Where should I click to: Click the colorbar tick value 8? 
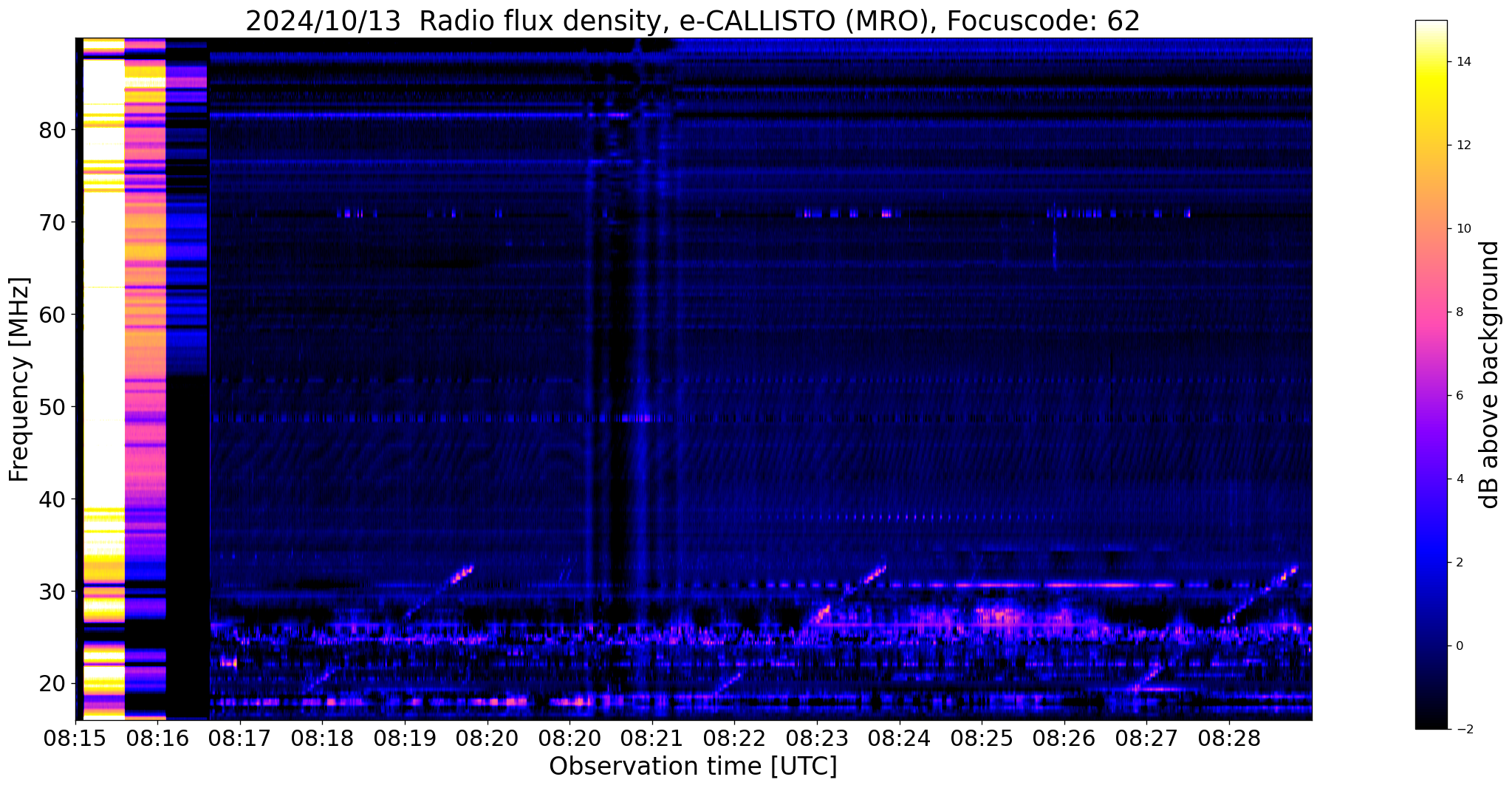[x=1460, y=312]
